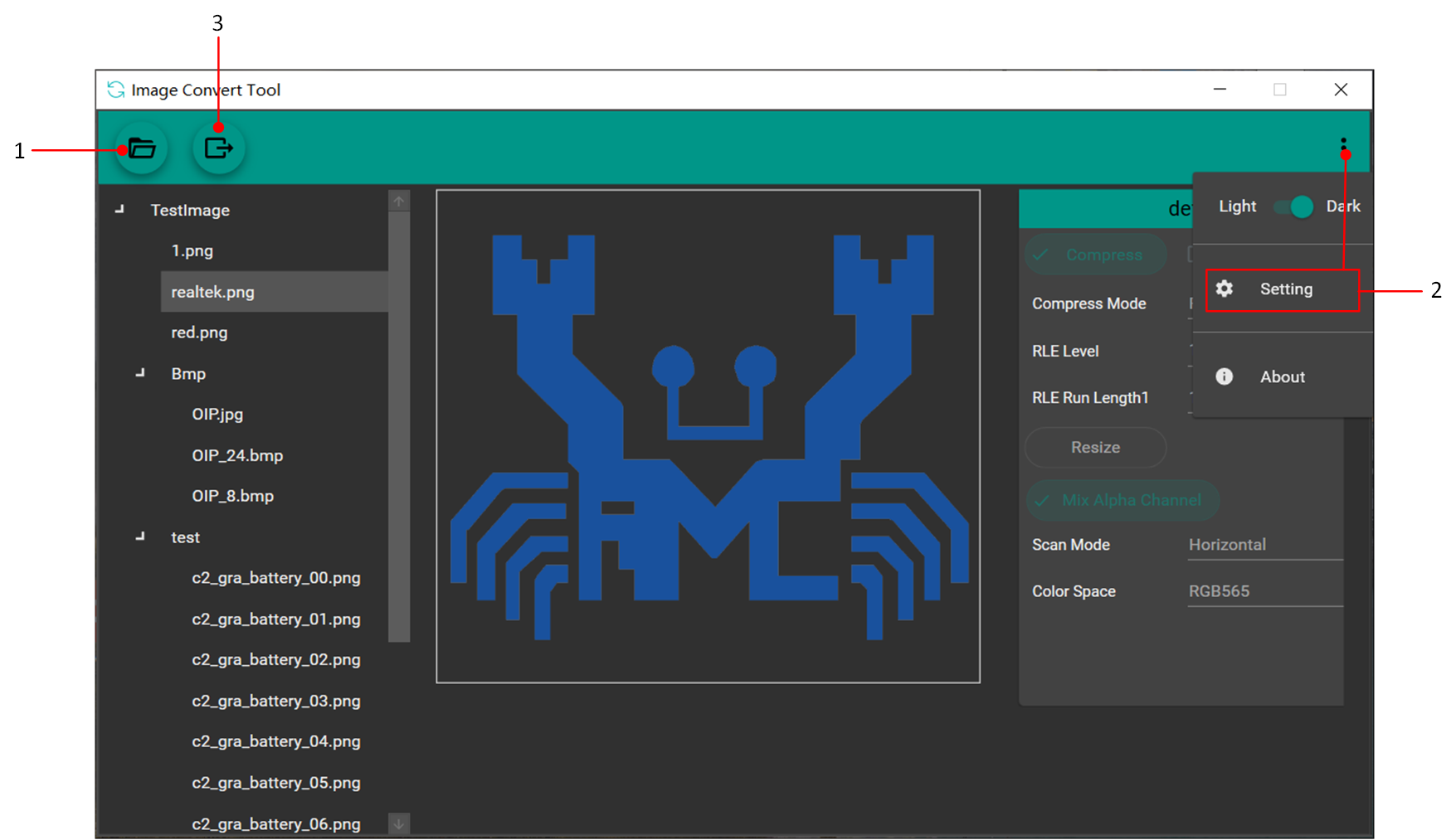Click the scroll down arrow in file tree
This screenshot has height=840, width=1456.
[399, 823]
